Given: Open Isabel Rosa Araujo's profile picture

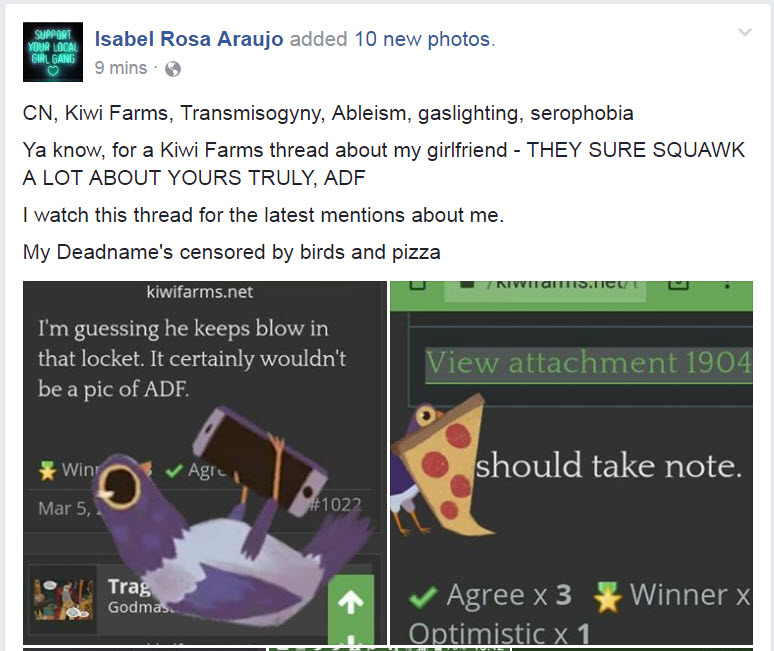Looking at the screenshot, I should coord(53,52).
